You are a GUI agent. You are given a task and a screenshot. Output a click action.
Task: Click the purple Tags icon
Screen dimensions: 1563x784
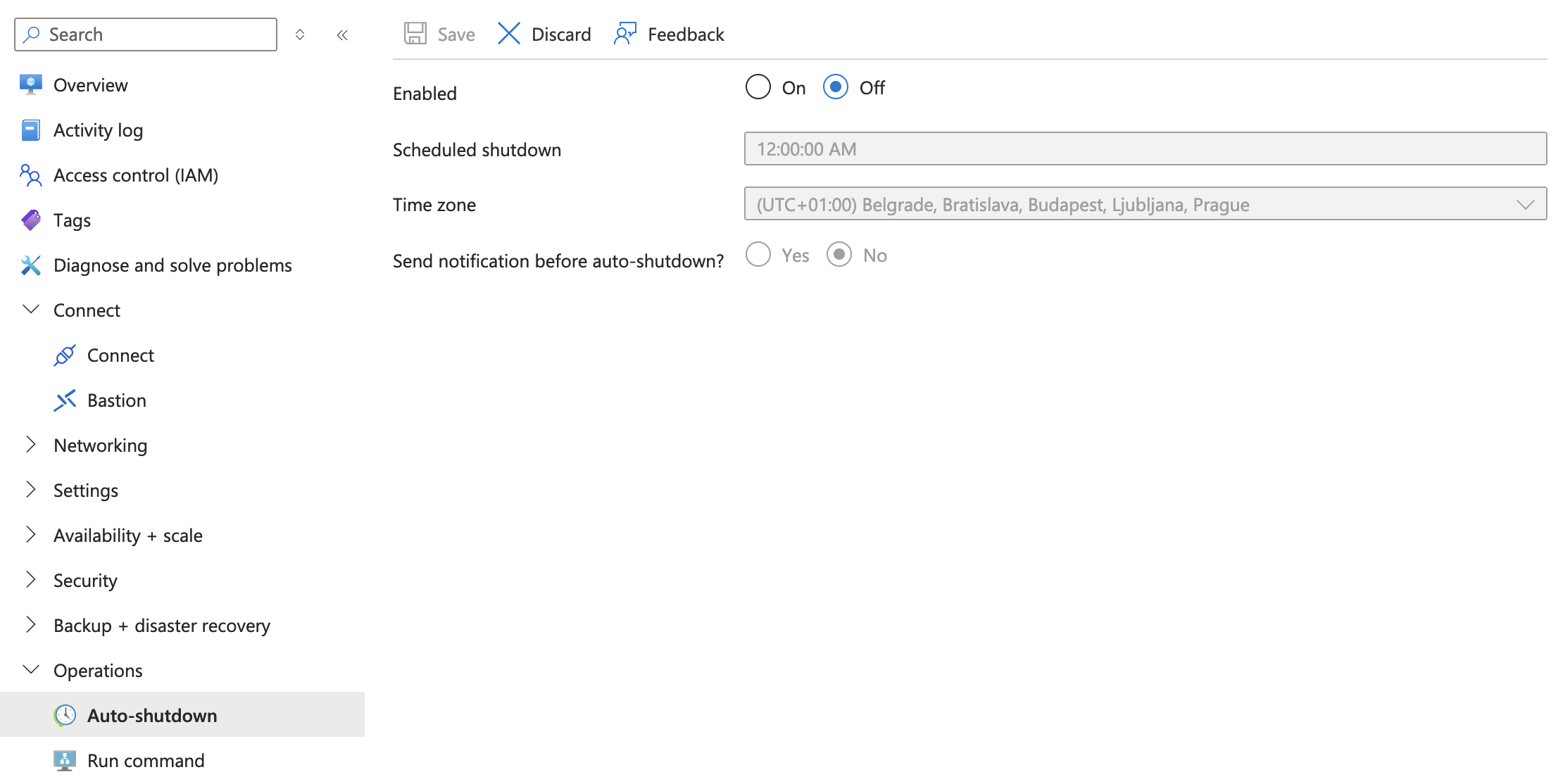(30, 220)
